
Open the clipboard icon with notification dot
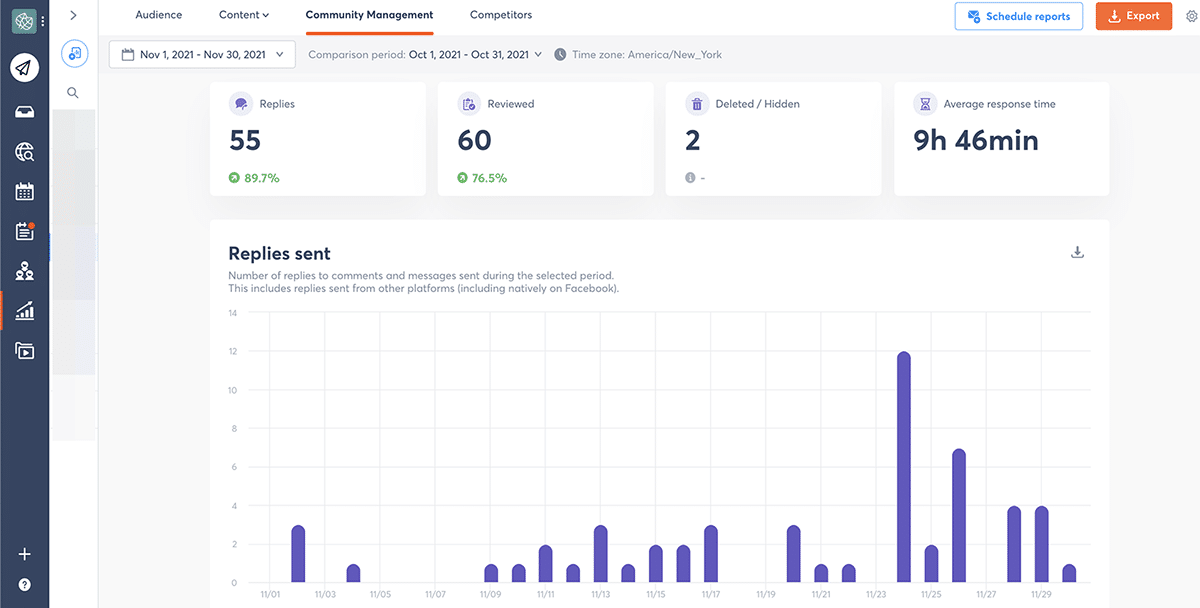(24, 232)
